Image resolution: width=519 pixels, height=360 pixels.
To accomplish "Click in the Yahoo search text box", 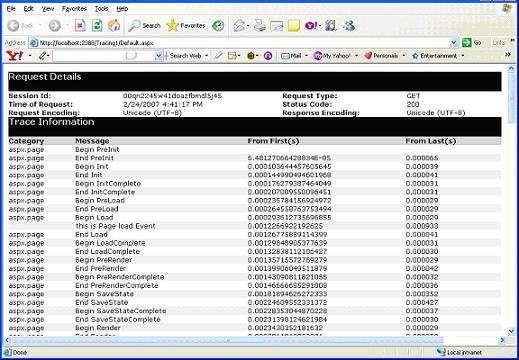I will tap(104, 56).
